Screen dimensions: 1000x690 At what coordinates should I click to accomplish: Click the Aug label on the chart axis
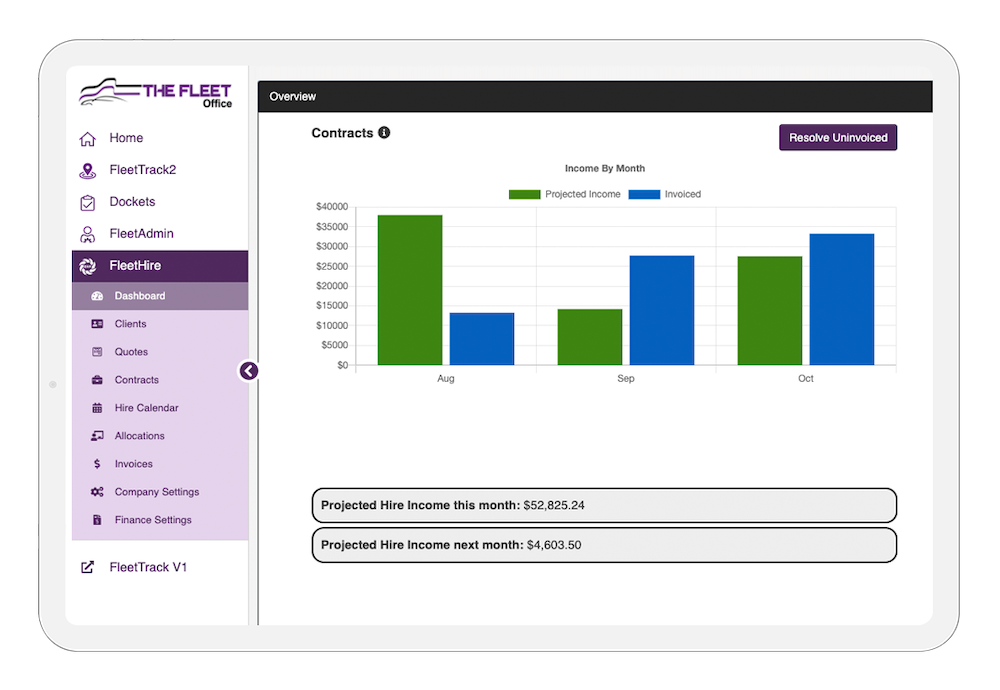[x=446, y=379]
